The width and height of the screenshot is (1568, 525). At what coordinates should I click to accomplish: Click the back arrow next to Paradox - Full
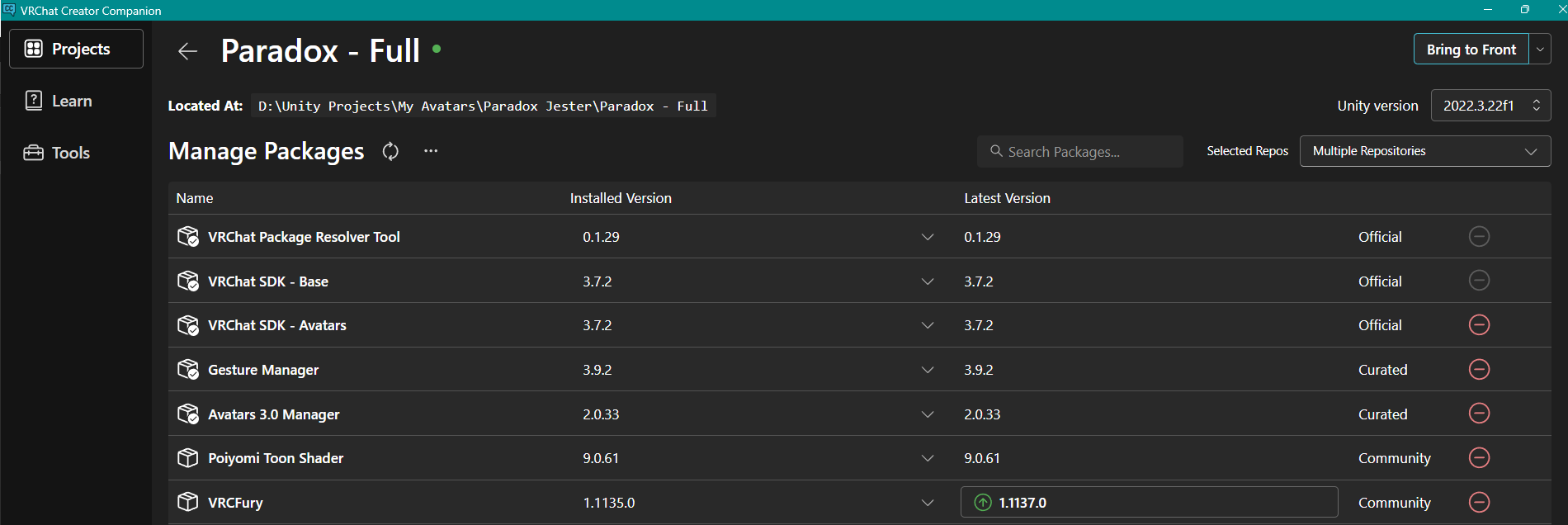click(x=187, y=51)
